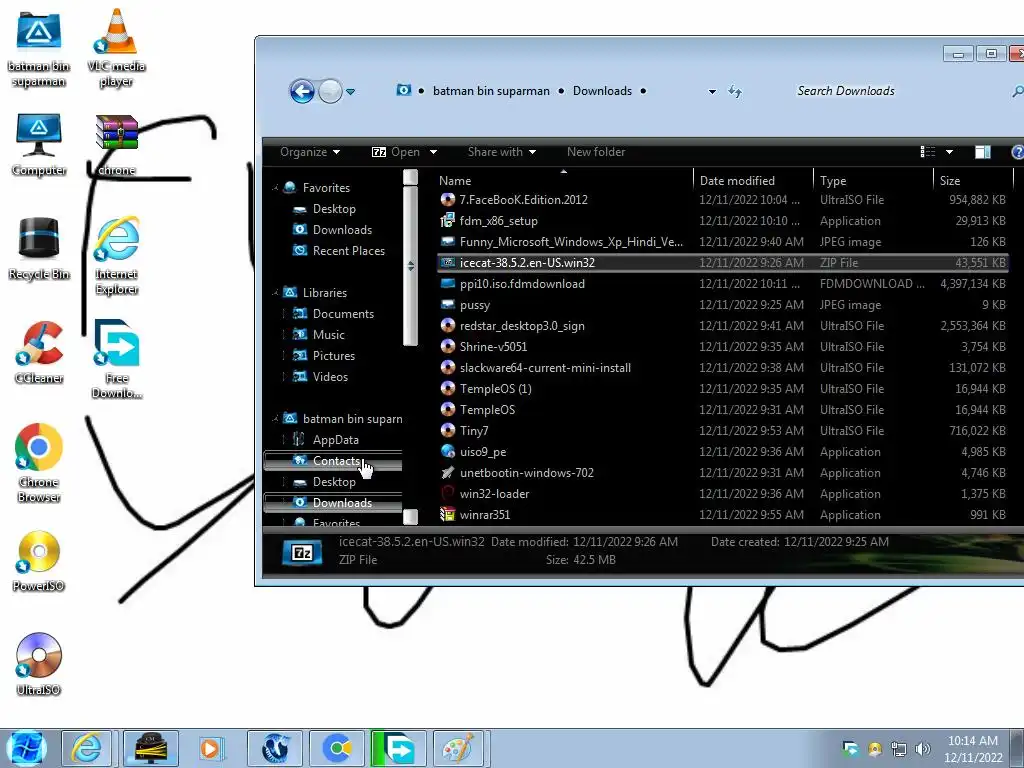The height and width of the screenshot is (768, 1024).
Task: Open the Paint taskbar icon
Action: (x=459, y=748)
